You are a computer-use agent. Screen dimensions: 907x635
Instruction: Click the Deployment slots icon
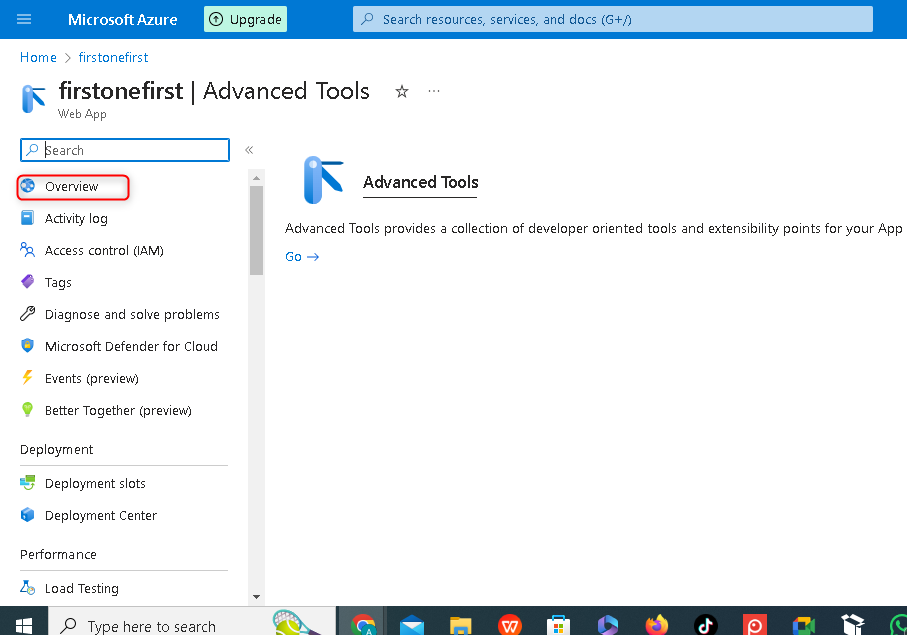click(27, 482)
